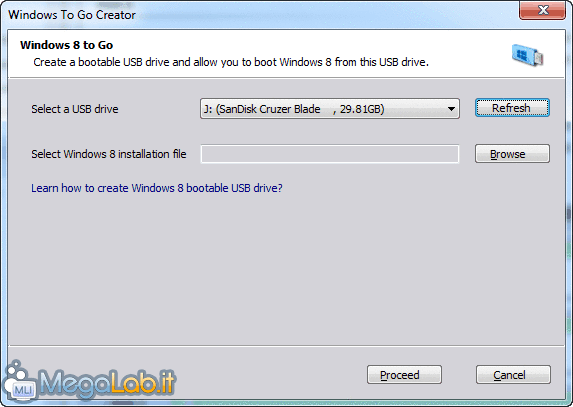
Task: Open the SanDisk Cruzer Blade combo box
Action: tap(330, 109)
